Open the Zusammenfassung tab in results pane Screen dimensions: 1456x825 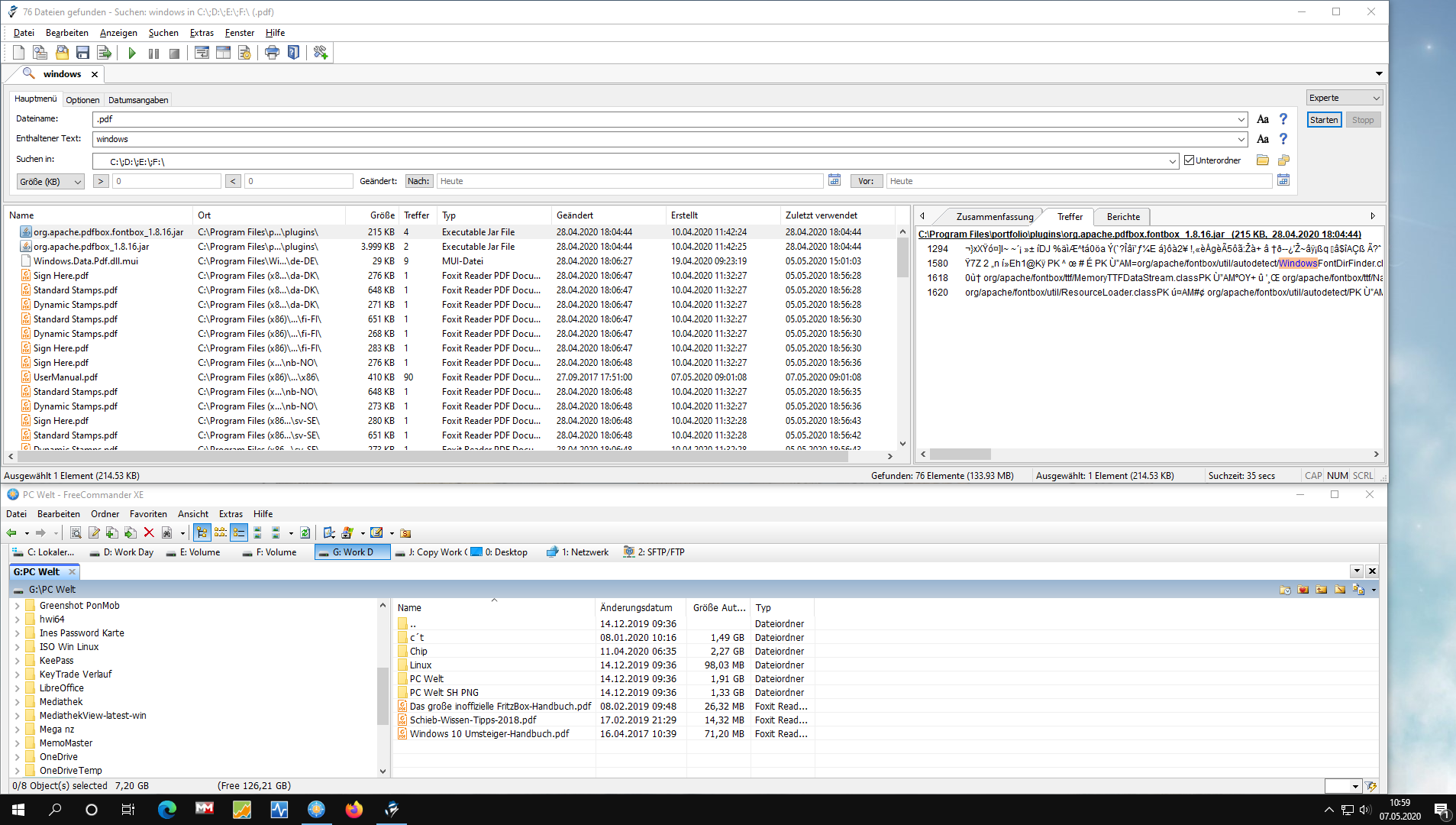tap(994, 217)
